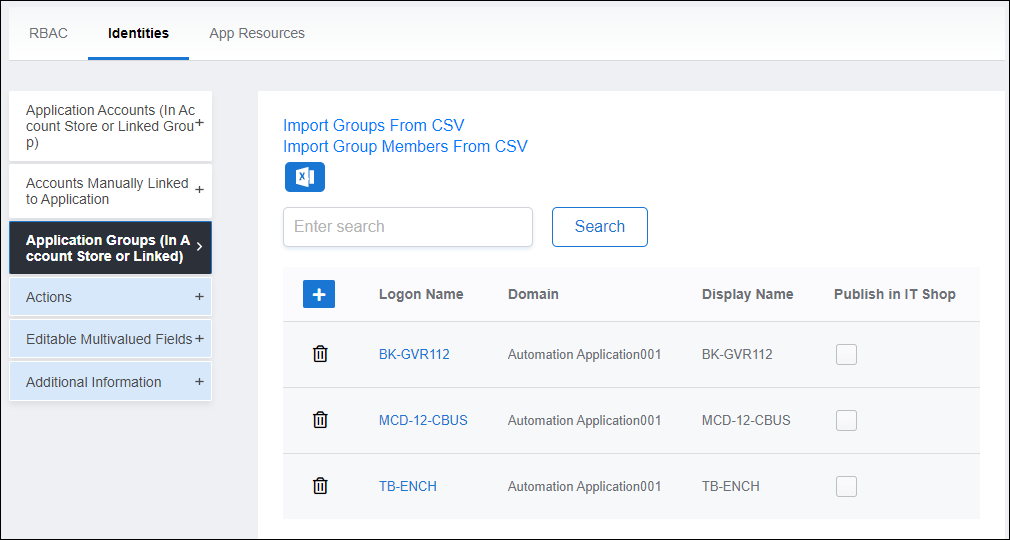The image size is (1010, 540).
Task: Remove TB-ENCH group using trash icon
Action: [320, 486]
